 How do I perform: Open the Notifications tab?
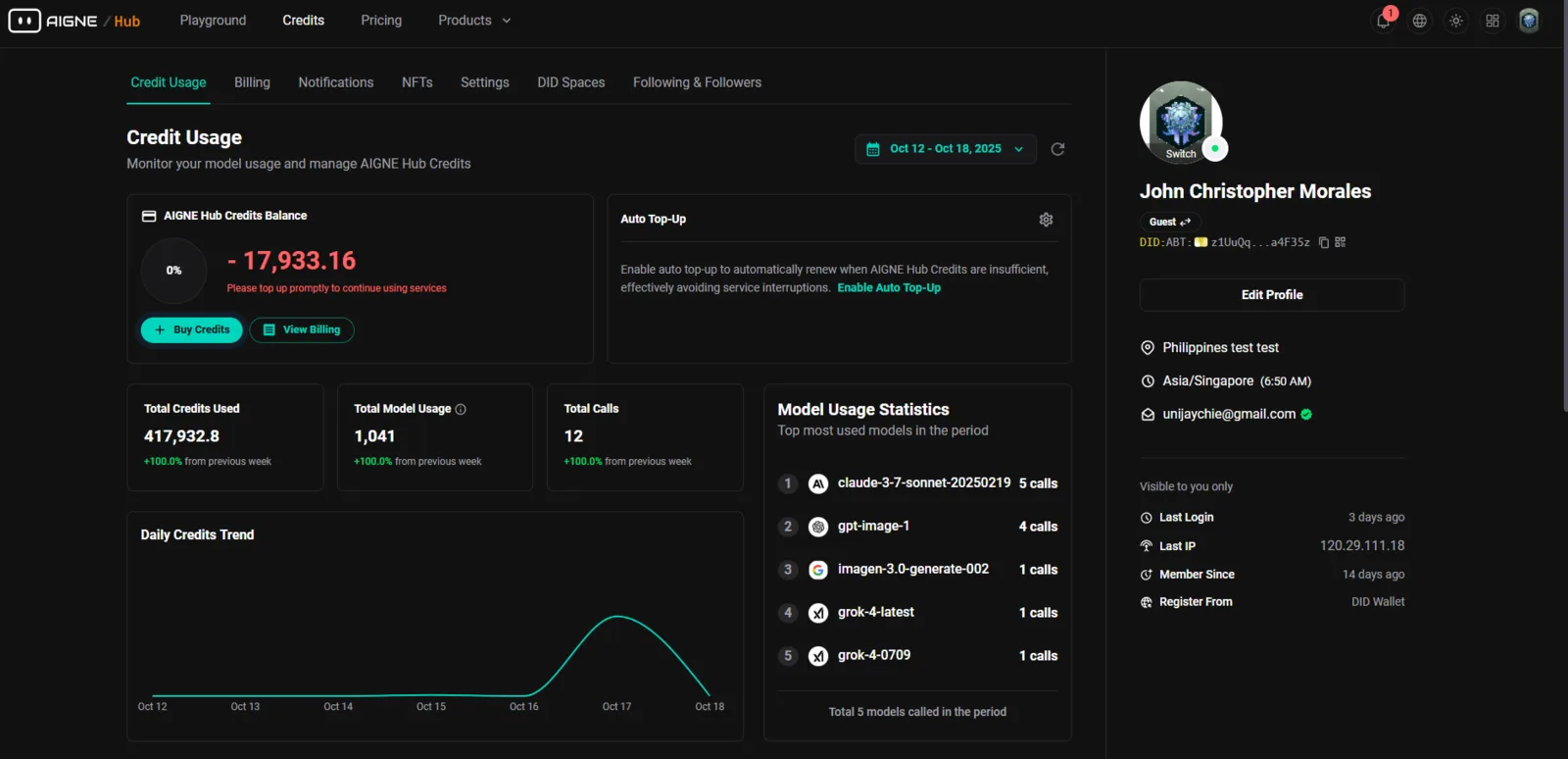click(336, 82)
